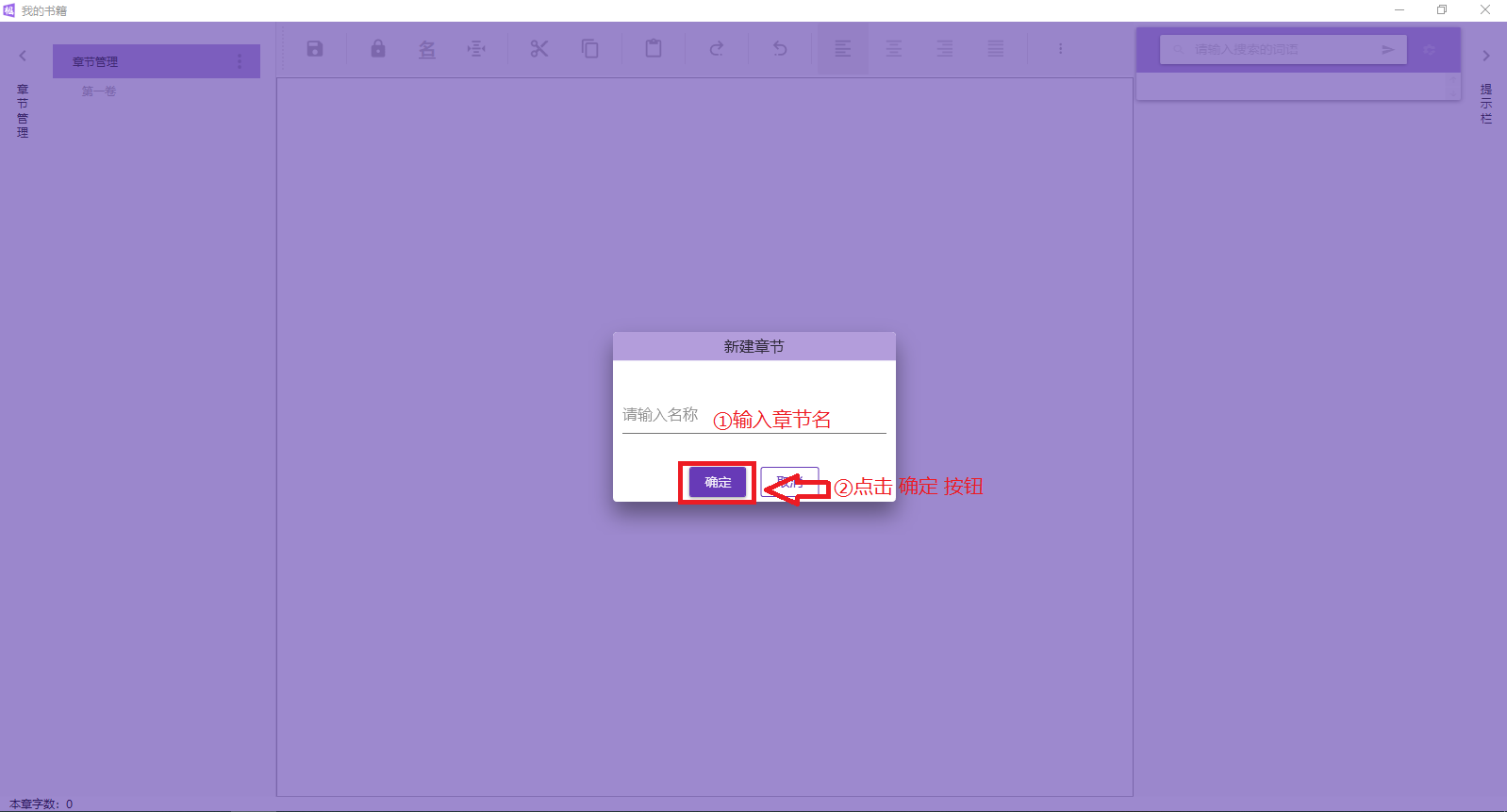Viewport: 1507px width, 812px height.
Task: Click the 新建章节 dialog title
Action: coord(753,346)
